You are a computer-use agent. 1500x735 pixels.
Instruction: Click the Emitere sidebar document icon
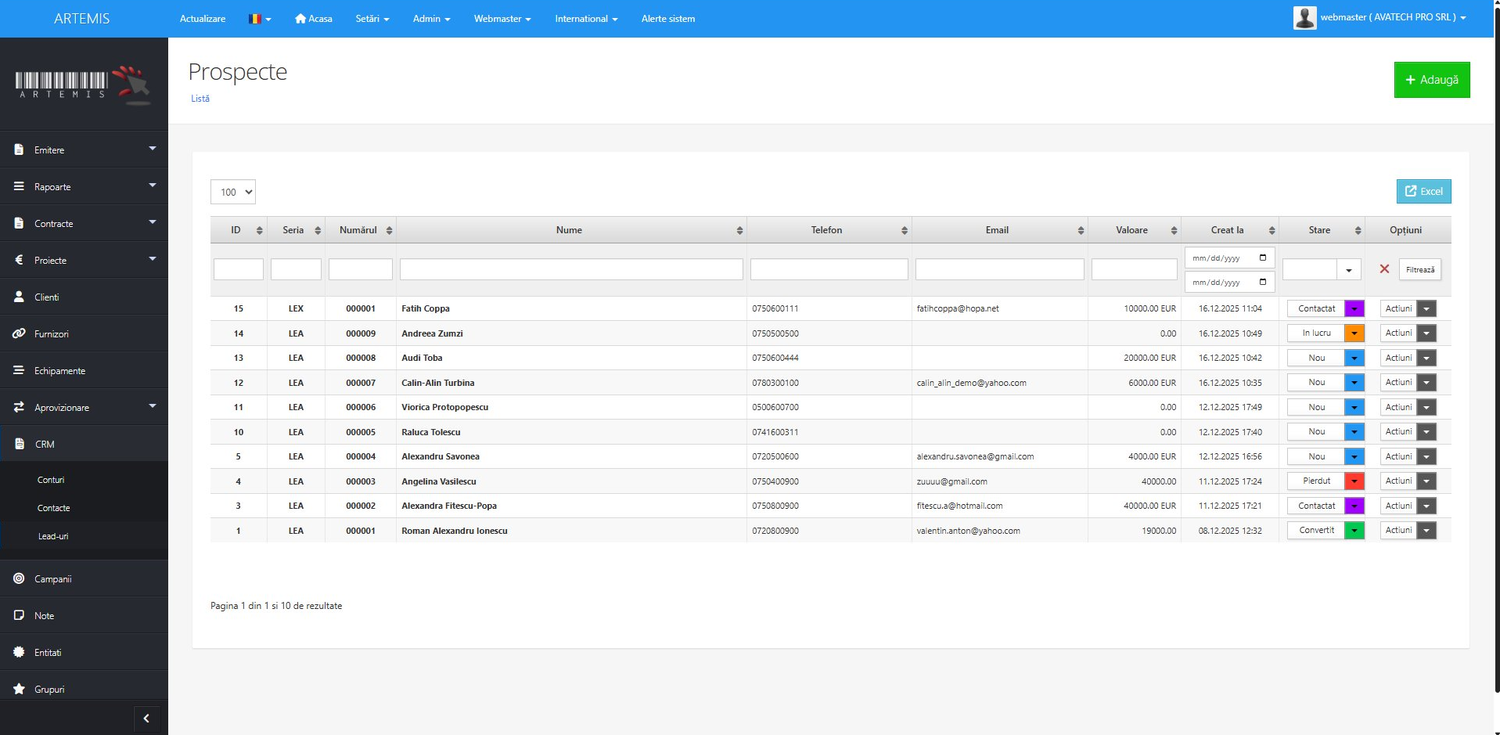[19, 150]
